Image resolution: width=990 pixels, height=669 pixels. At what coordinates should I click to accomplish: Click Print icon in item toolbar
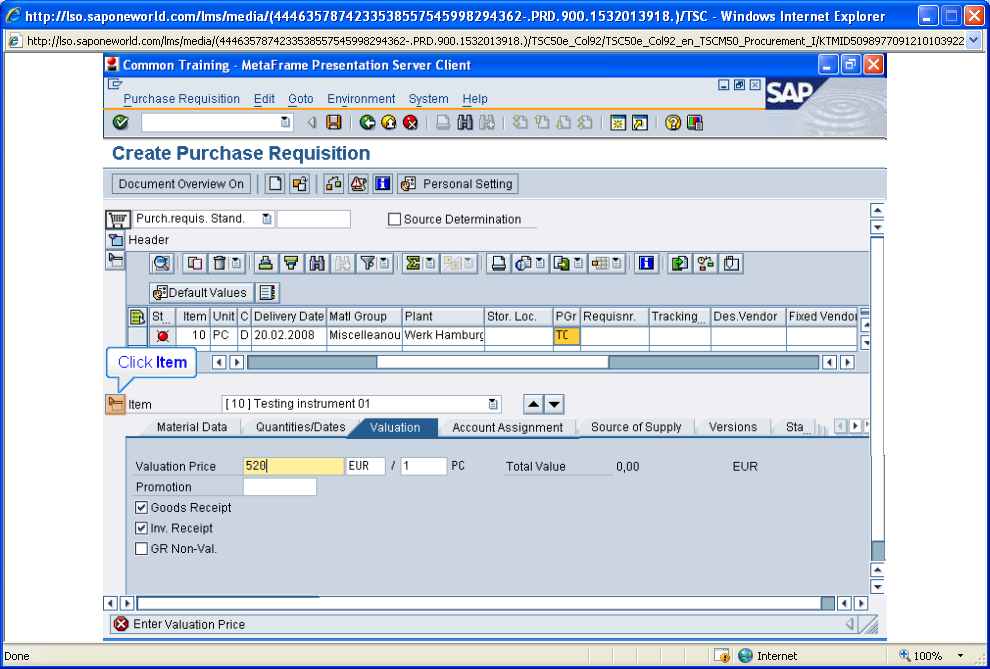click(499, 263)
